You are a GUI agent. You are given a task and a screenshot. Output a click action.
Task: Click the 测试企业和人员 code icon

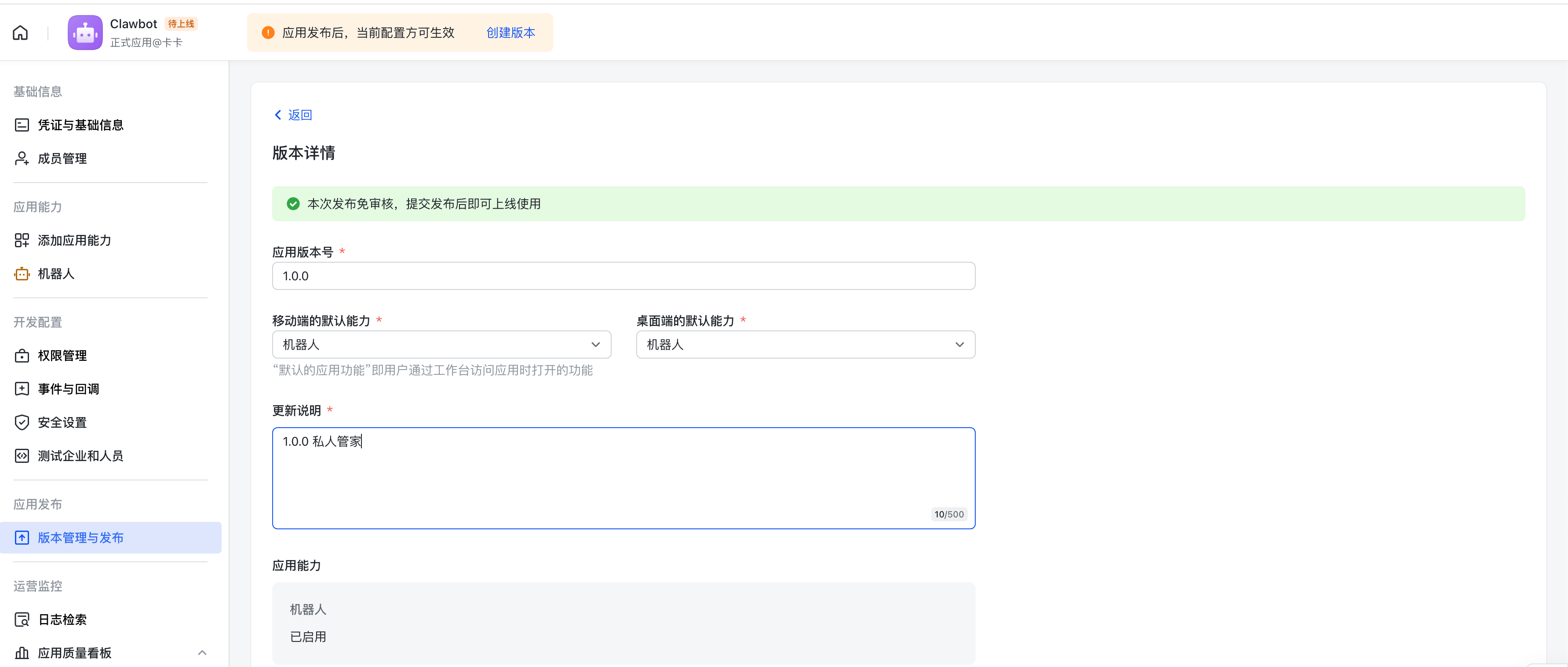tap(22, 456)
